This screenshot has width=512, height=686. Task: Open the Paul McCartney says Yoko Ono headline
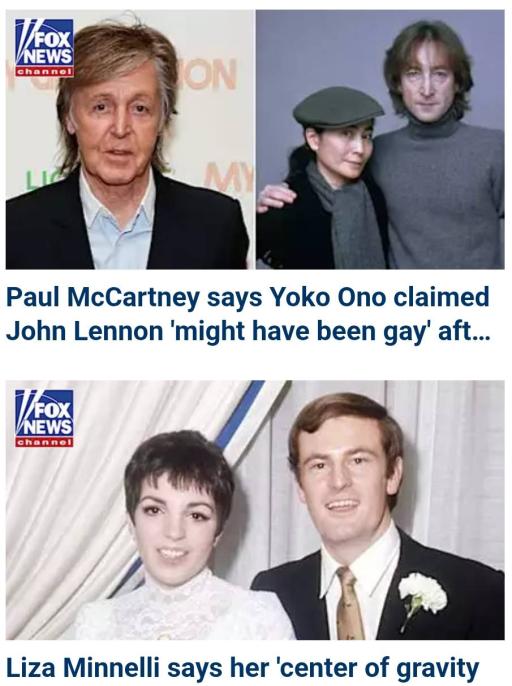click(x=248, y=314)
